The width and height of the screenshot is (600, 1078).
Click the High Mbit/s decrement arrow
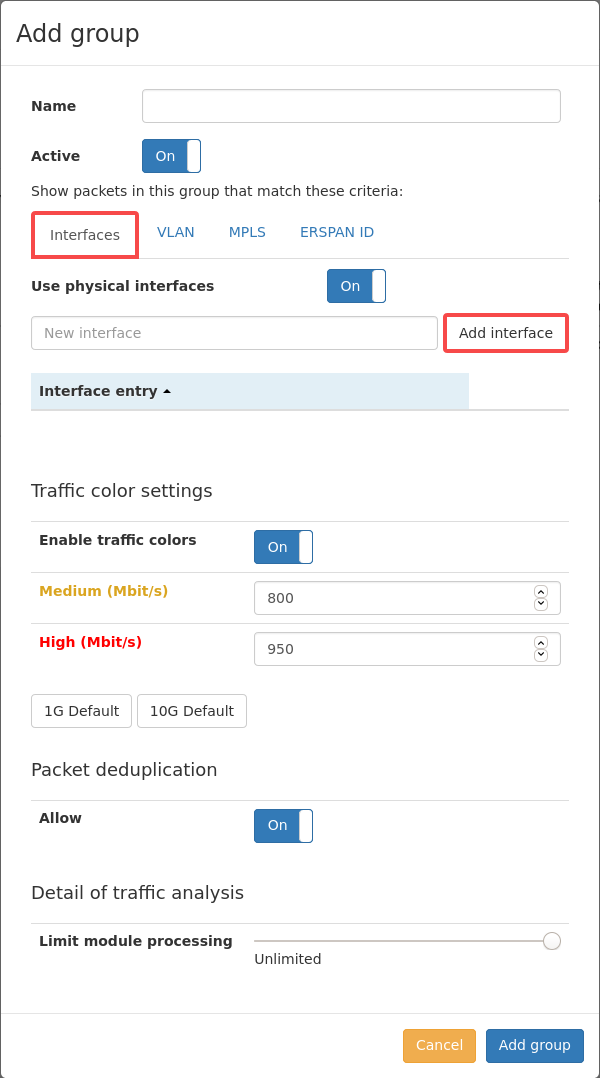[541, 655]
